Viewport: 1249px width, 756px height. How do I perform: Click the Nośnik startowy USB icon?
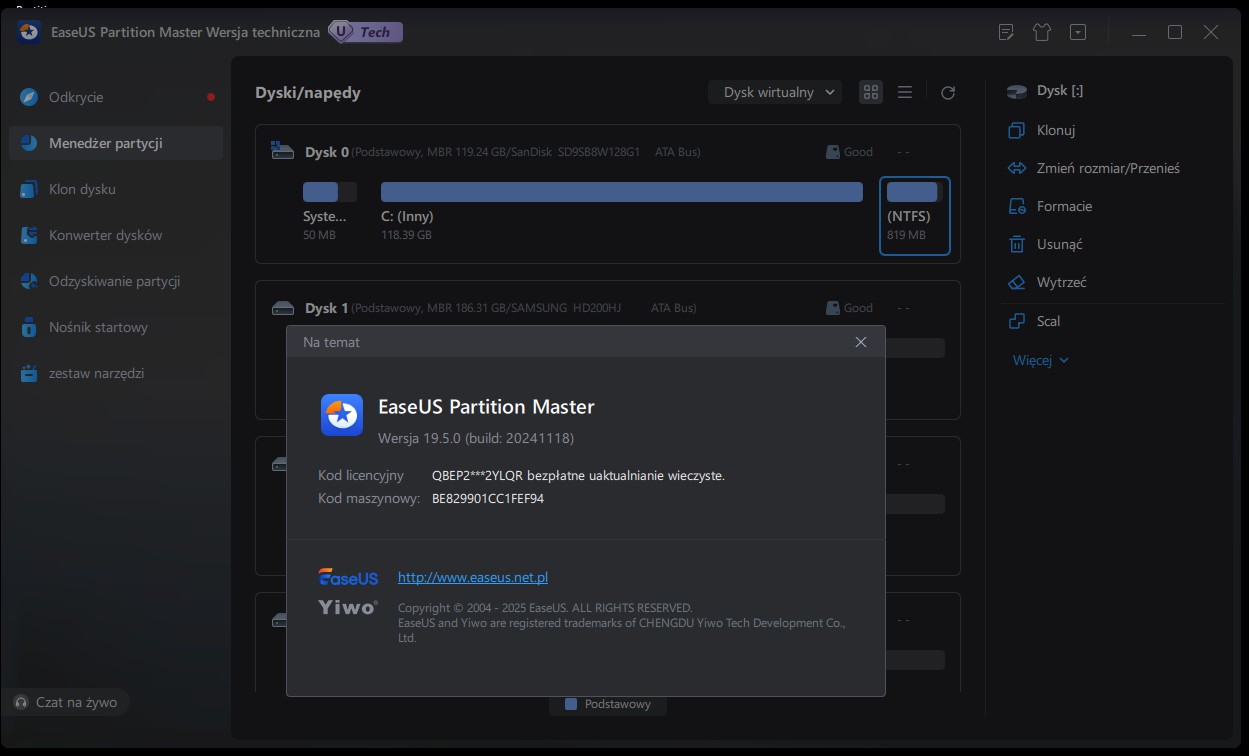[x=30, y=327]
